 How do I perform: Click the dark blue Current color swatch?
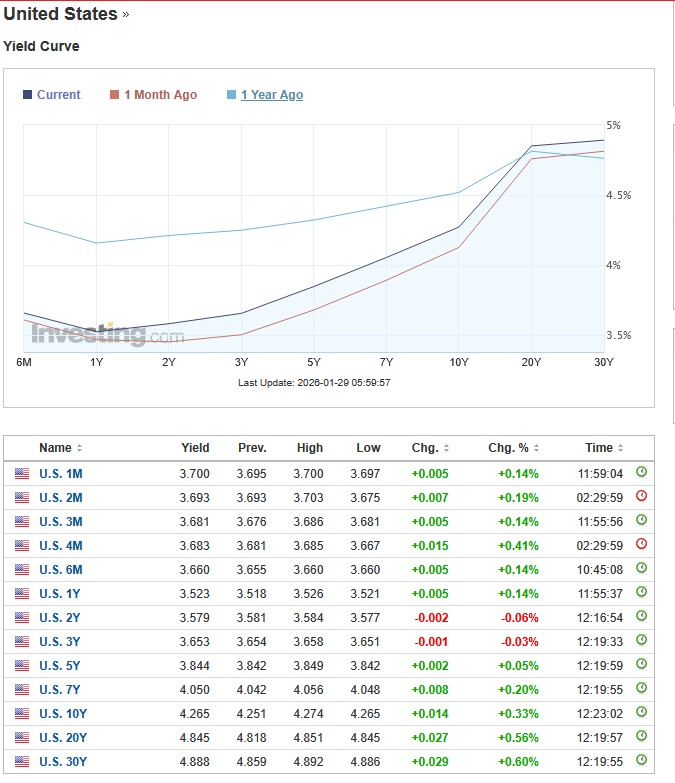point(27,95)
